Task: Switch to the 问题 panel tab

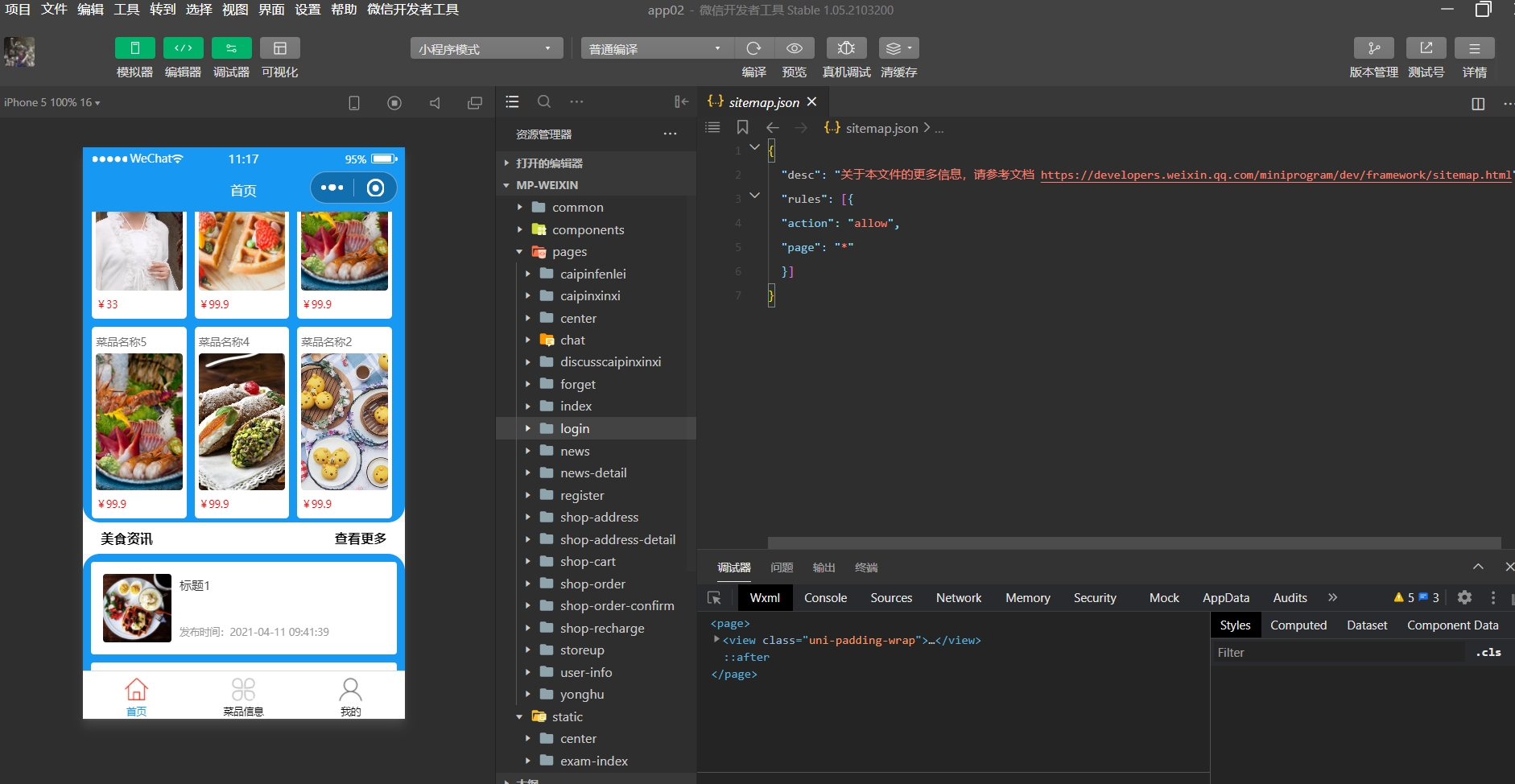Action: pyautogui.click(x=782, y=567)
